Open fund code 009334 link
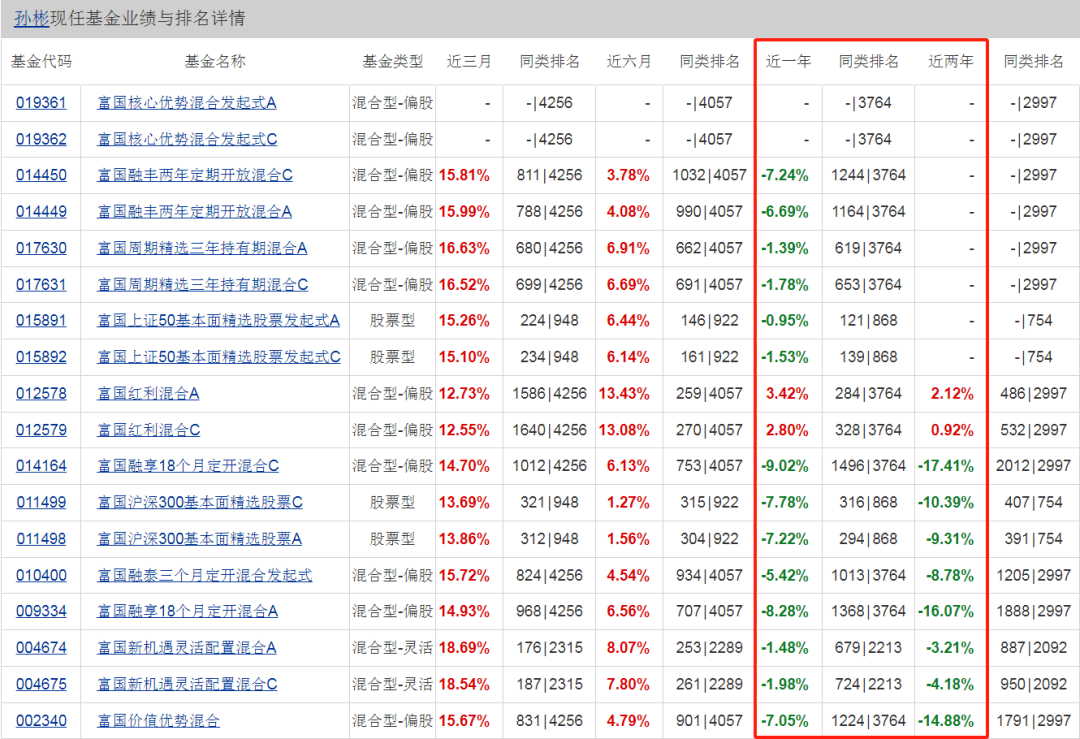This screenshot has width=1080, height=739. (41, 611)
